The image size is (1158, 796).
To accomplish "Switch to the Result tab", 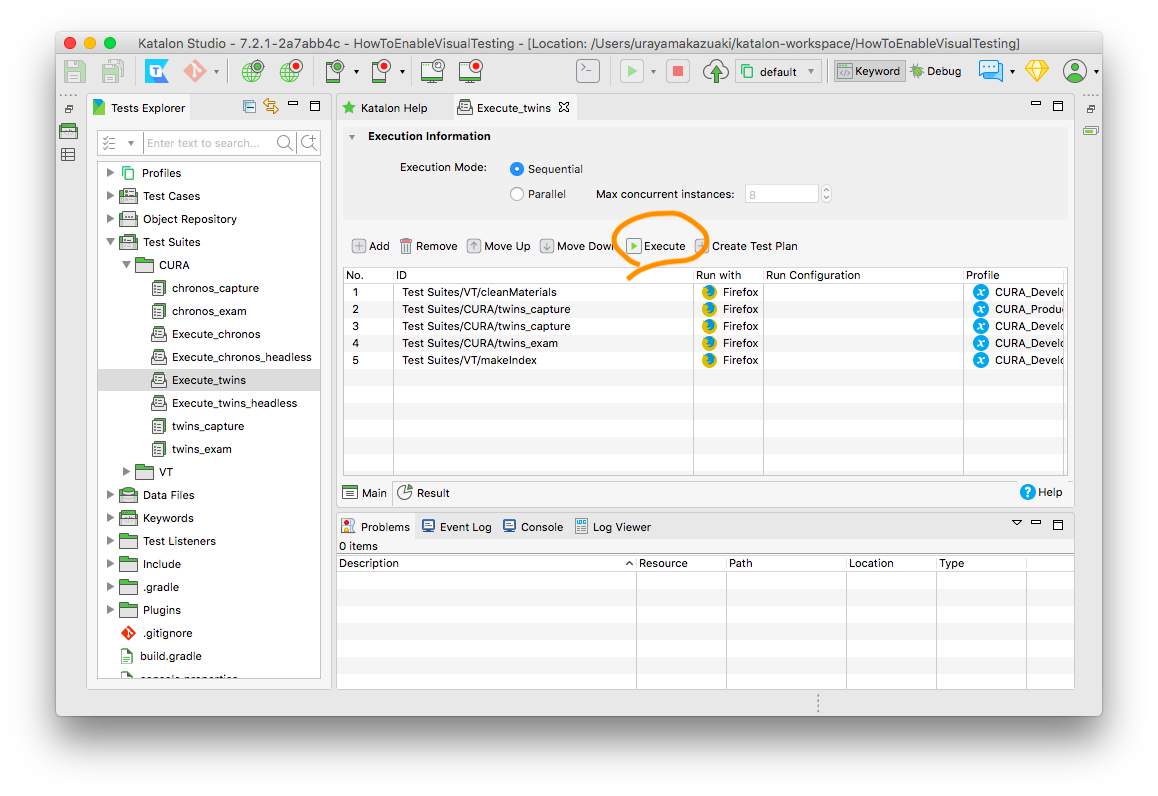I will 424,493.
